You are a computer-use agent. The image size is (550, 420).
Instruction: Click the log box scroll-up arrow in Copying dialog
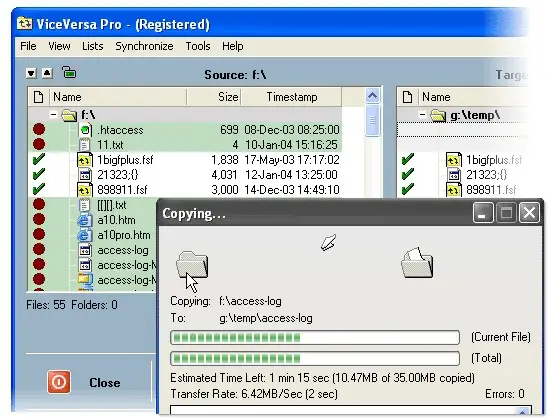click(523, 412)
